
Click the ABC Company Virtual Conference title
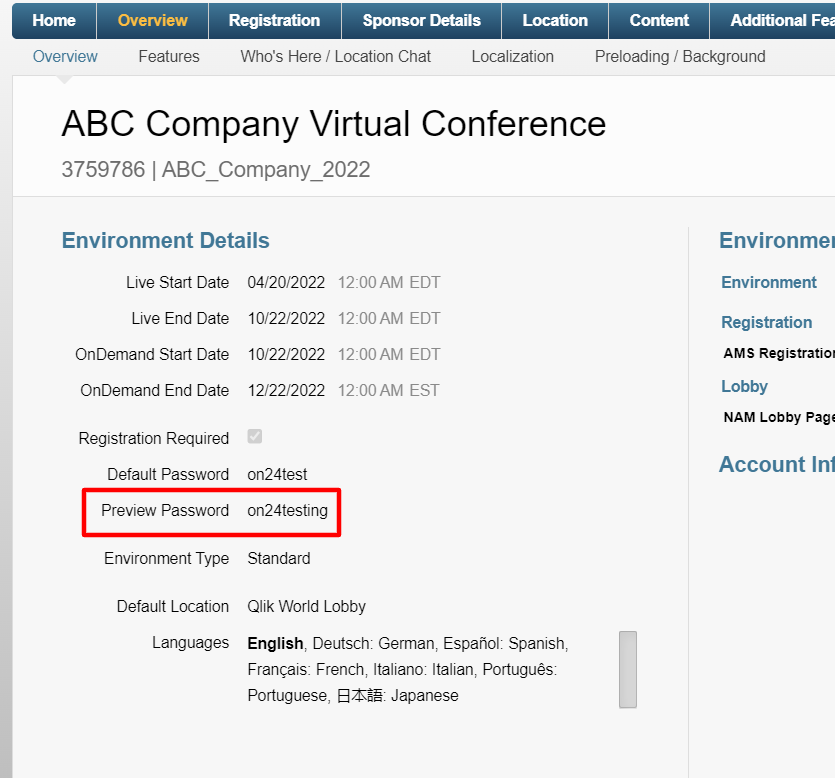(334, 124)
